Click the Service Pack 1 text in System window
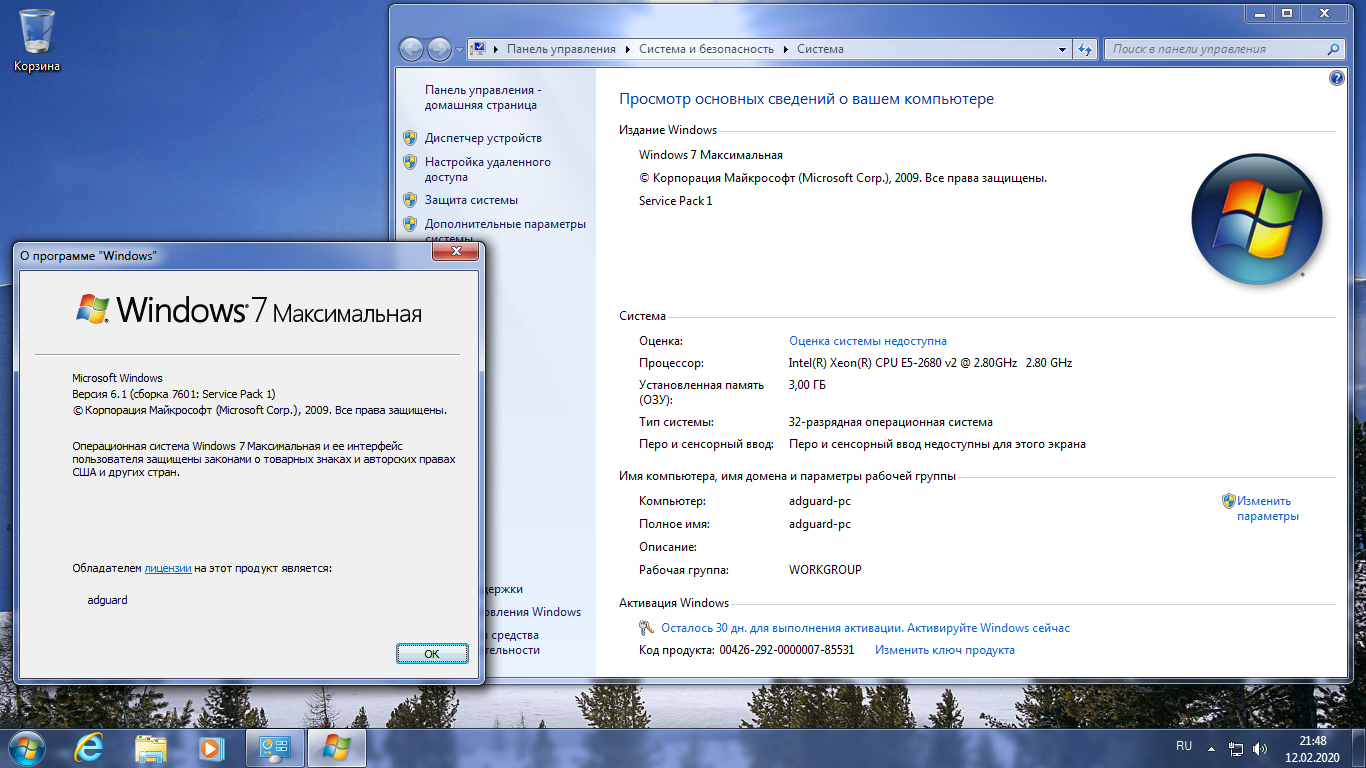The image size is (1366, 768). [x=676, y=201]
